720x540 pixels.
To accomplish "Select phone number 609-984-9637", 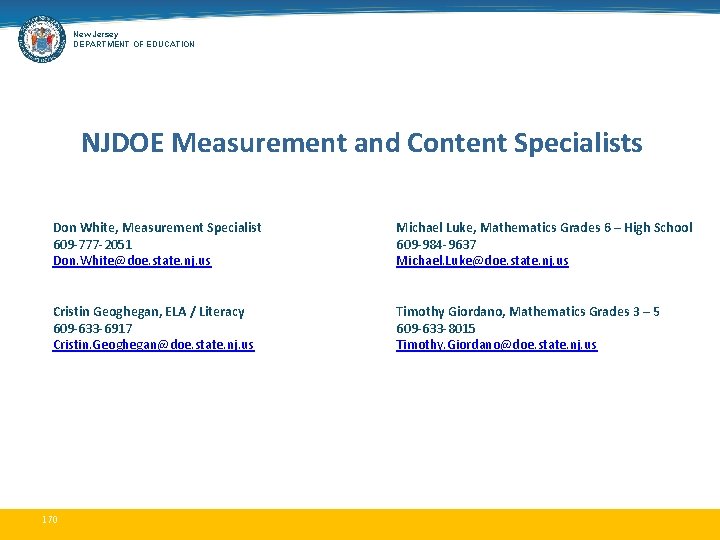I will pyautogui.click(x=436, y=244).
